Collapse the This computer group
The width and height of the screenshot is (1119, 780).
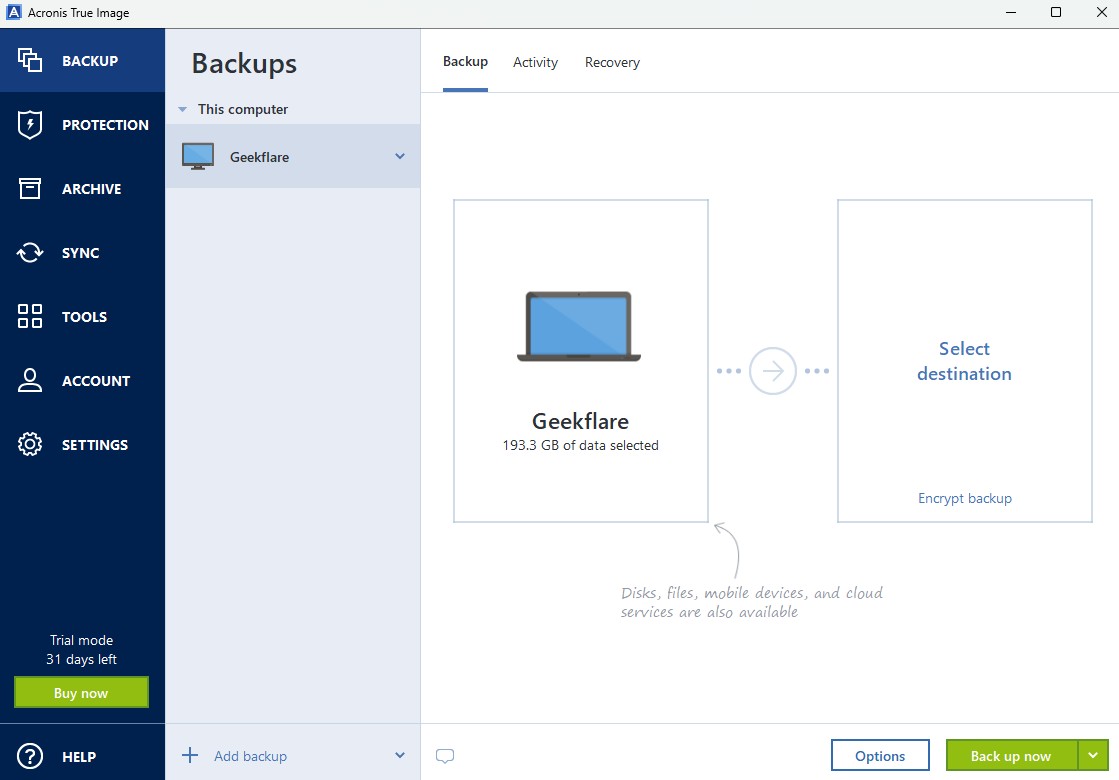click(x=183, y=109)
